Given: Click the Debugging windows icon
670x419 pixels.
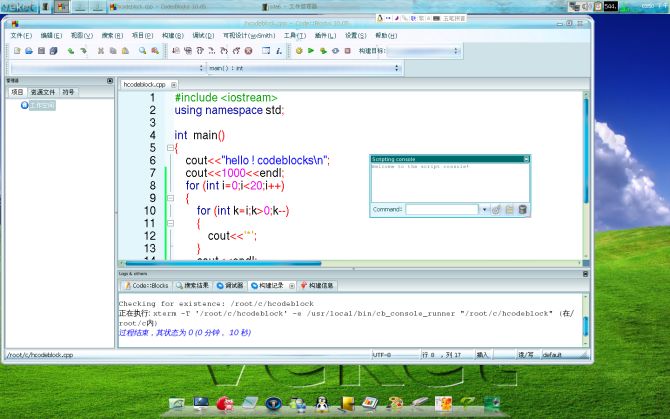Looking at the screenshot, I should click(266, 51).
